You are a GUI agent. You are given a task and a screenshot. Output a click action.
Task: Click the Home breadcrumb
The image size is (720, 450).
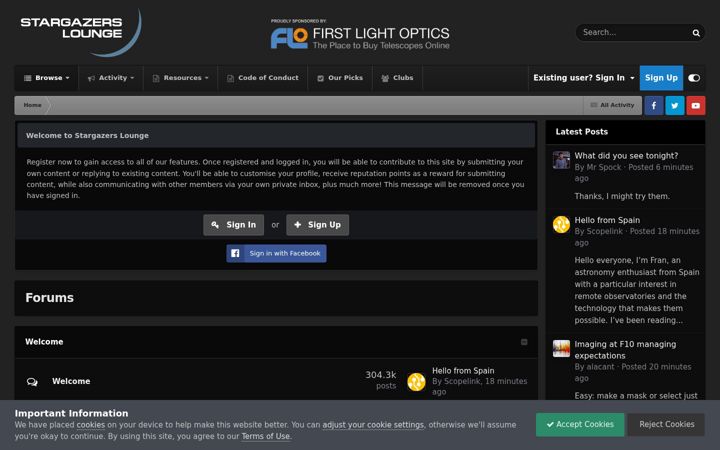pos(32,105)
